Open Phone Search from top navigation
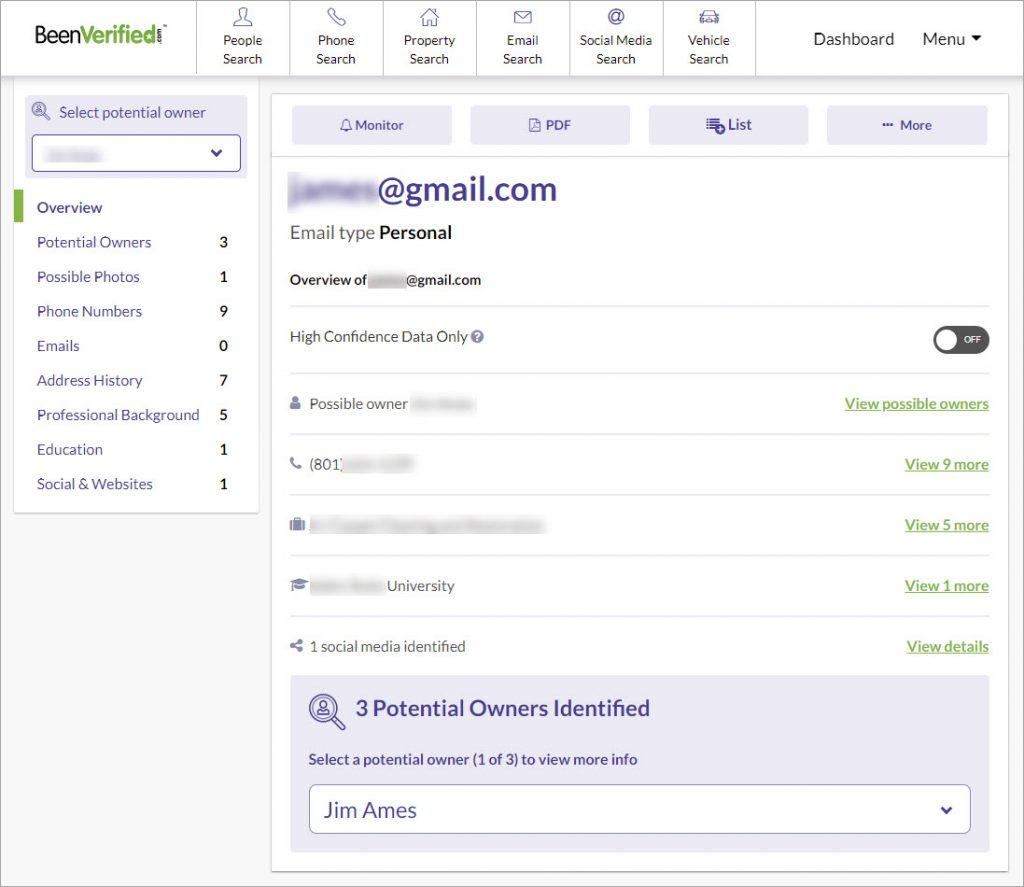The height and width of the screenshot is (887, 1024). coord(336,38)
